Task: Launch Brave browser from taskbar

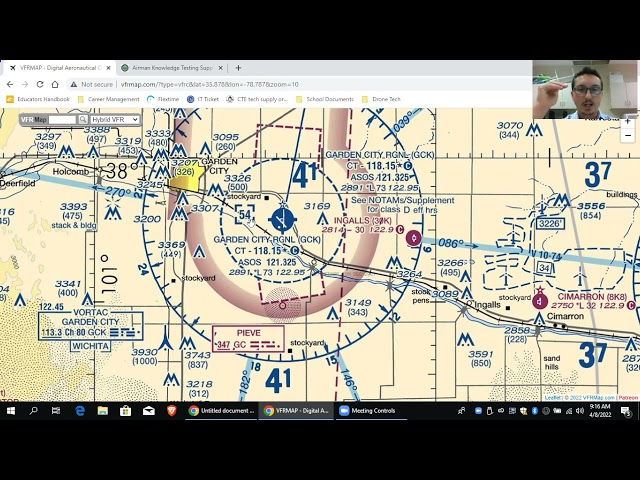Action: pos(172,411)
